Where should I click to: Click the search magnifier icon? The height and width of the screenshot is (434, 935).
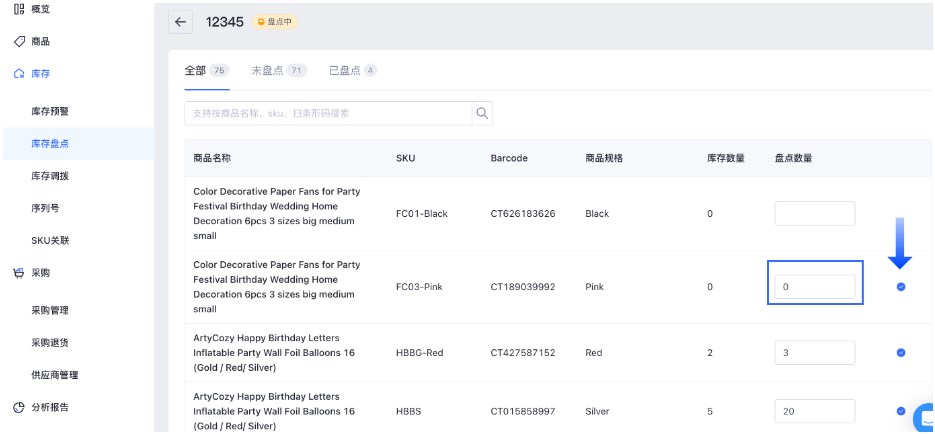pos(482,113)
